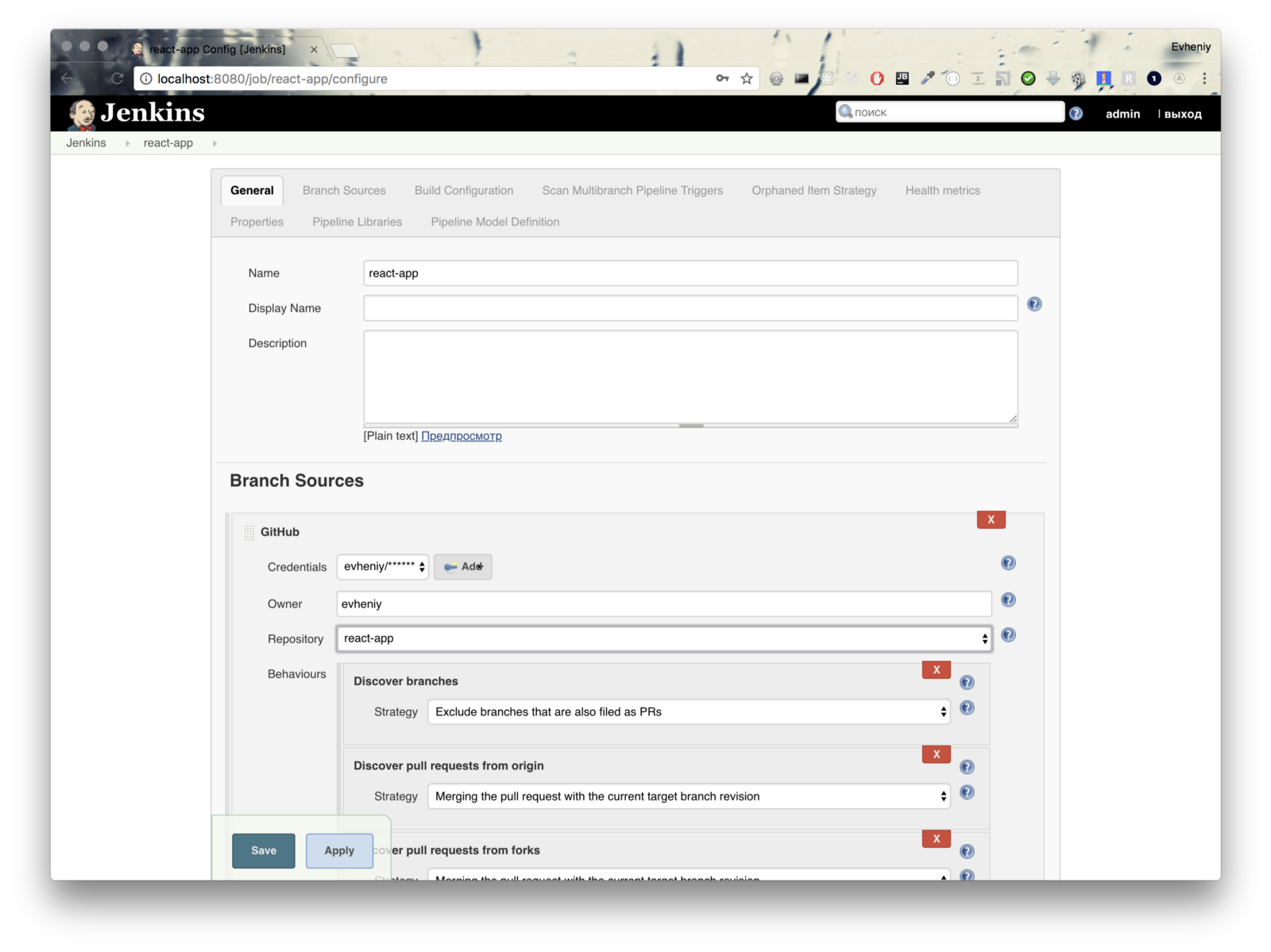
Task: Apply the configuration changes
Action: click(x=339, y=851)
